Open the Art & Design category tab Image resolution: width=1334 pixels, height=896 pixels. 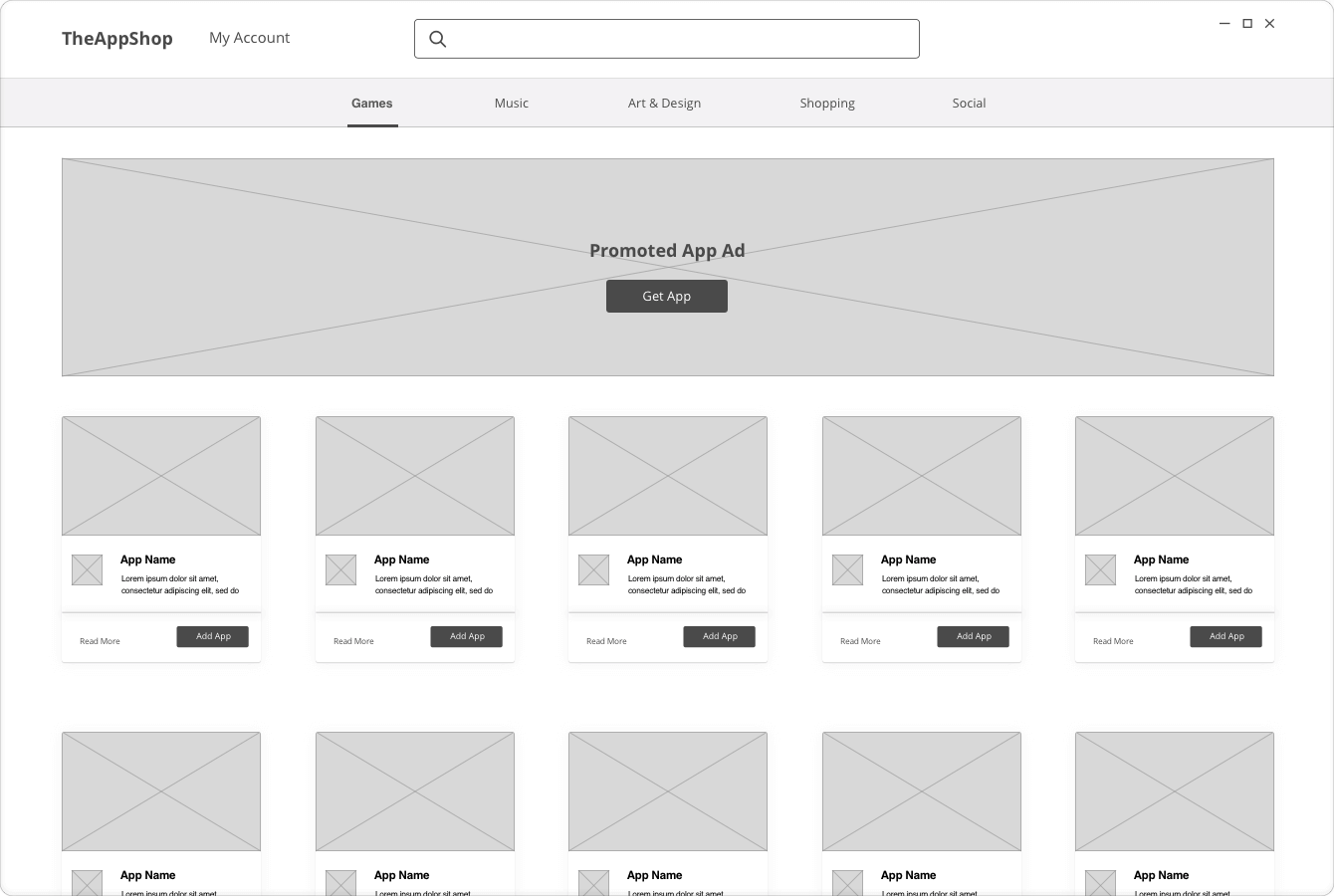click(664, 104)
